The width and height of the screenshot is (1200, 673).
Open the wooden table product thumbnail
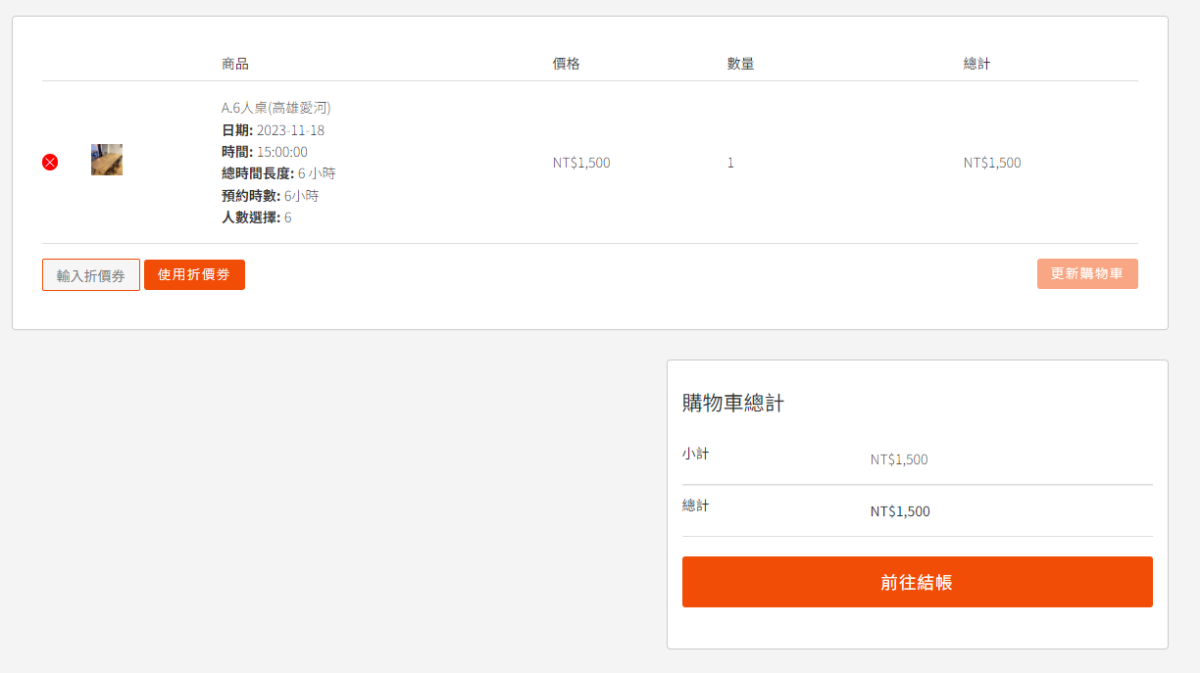tap(107, 160)
